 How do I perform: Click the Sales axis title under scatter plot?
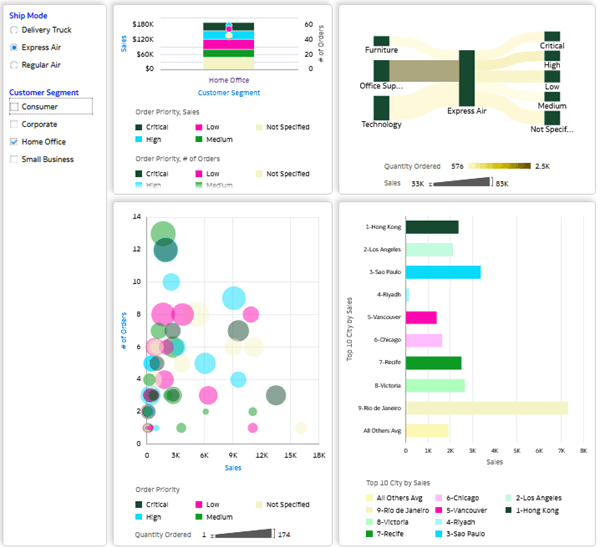tap(233, 468)
